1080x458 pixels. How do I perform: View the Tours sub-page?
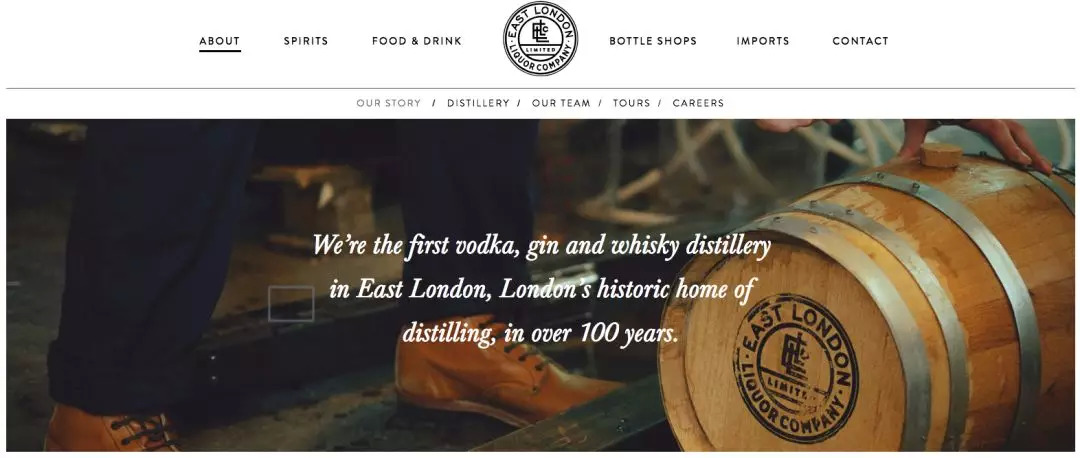click(631, 103)
